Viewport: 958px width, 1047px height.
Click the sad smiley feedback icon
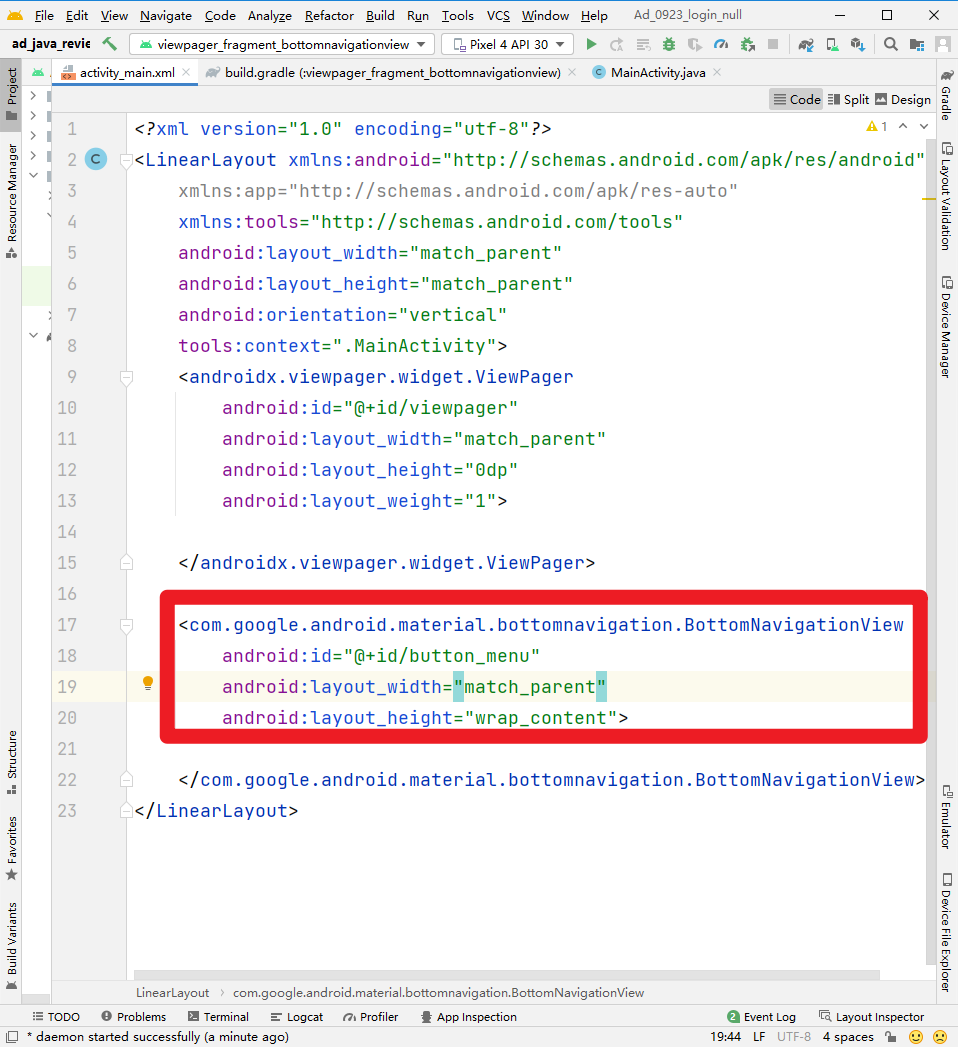coord(940,1036)
